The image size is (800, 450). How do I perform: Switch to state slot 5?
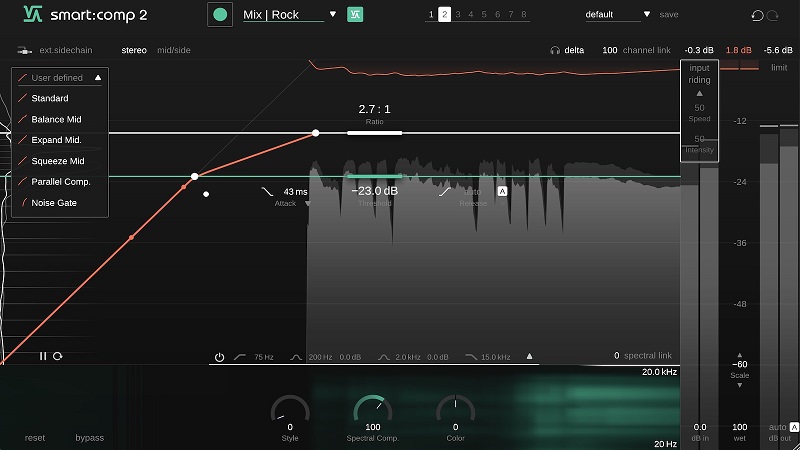coord(484,14)
